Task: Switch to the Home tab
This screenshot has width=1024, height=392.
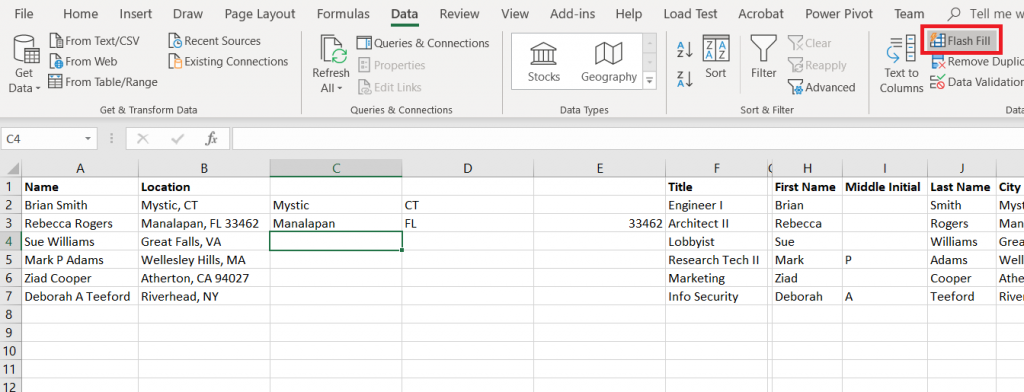Action: tap(81, 14)
